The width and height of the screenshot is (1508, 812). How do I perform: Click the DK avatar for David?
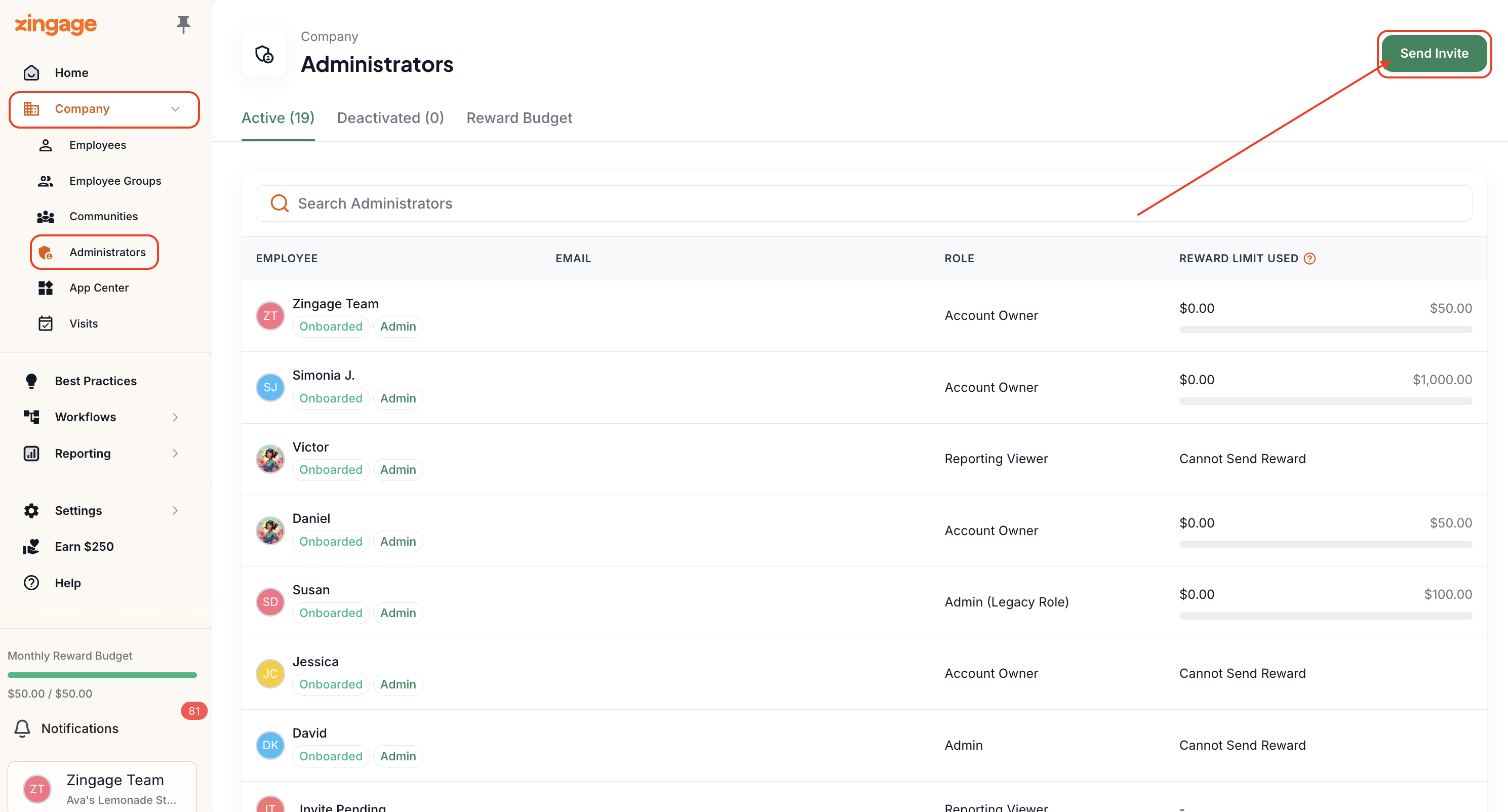270,745
